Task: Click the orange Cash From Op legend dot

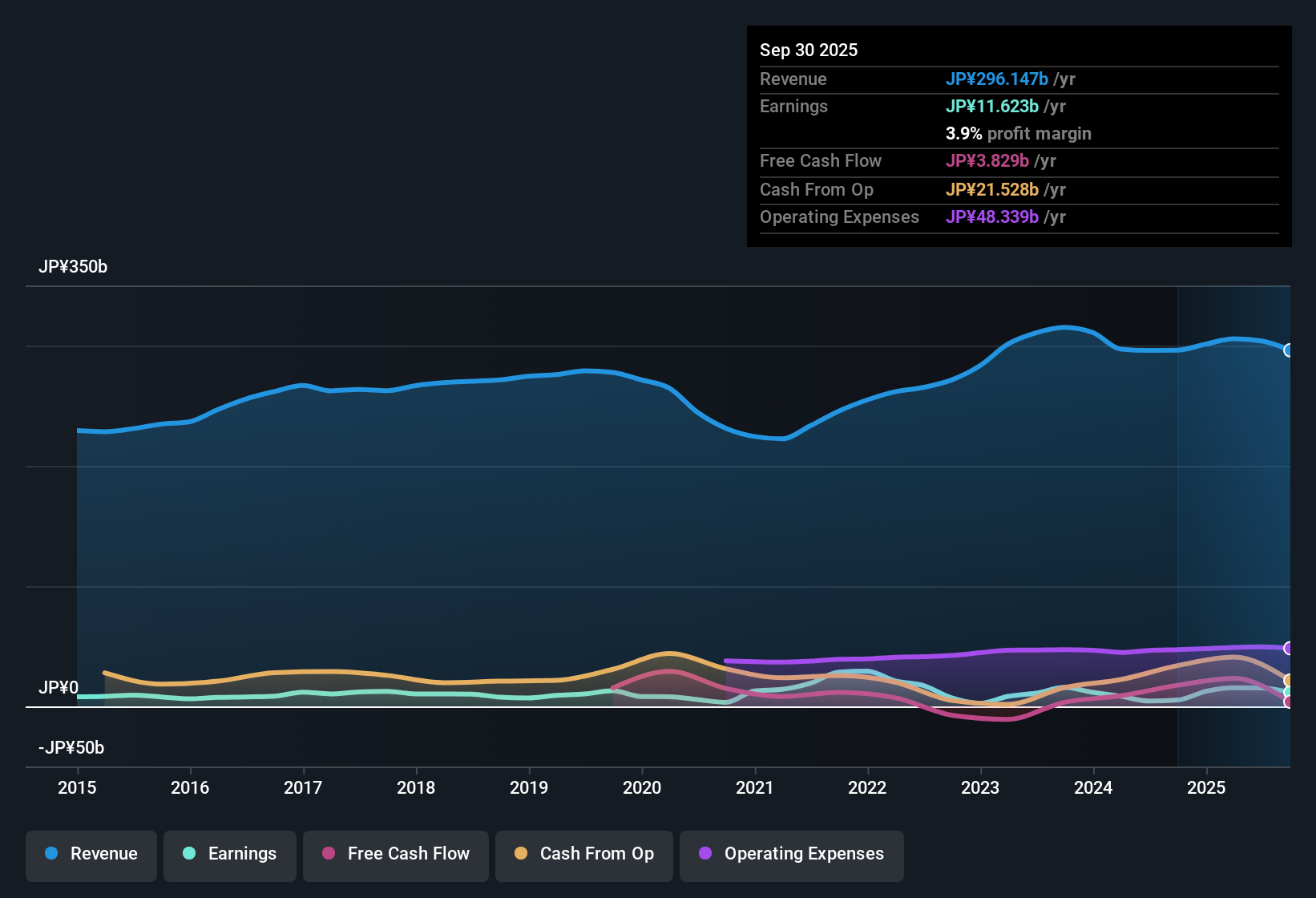Action: click(x=520, y=854)
